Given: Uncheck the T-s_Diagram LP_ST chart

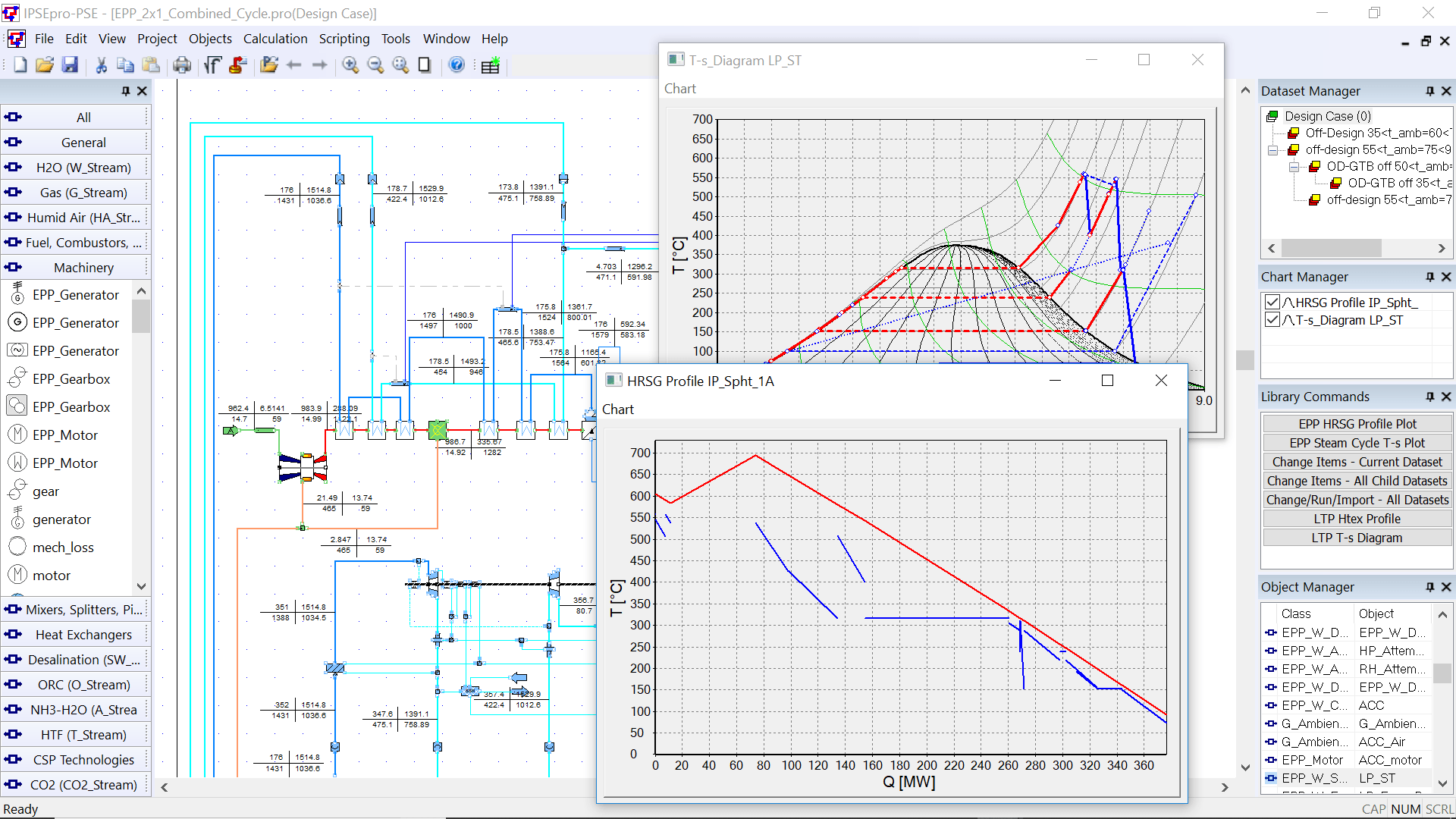Looking at the screenshot, I should point(1272,320).
